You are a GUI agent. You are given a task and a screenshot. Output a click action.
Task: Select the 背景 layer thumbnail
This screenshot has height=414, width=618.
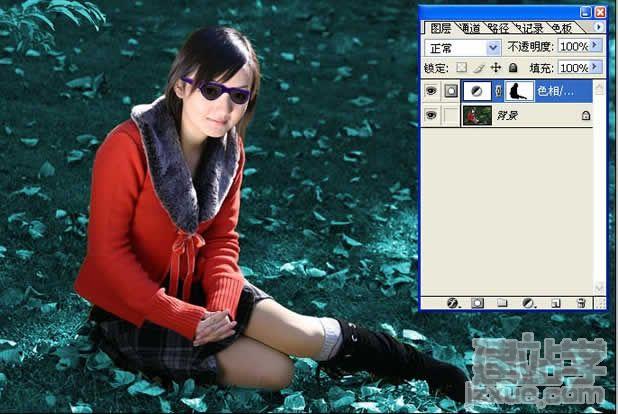coord(477,116)
